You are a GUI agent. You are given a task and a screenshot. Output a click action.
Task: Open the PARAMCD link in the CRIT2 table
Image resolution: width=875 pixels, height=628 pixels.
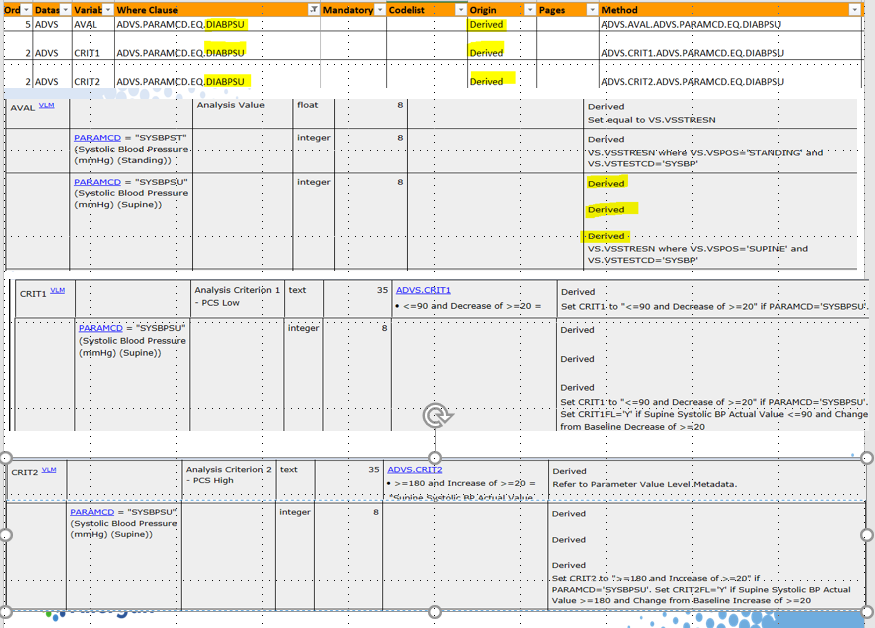(92, 512)
